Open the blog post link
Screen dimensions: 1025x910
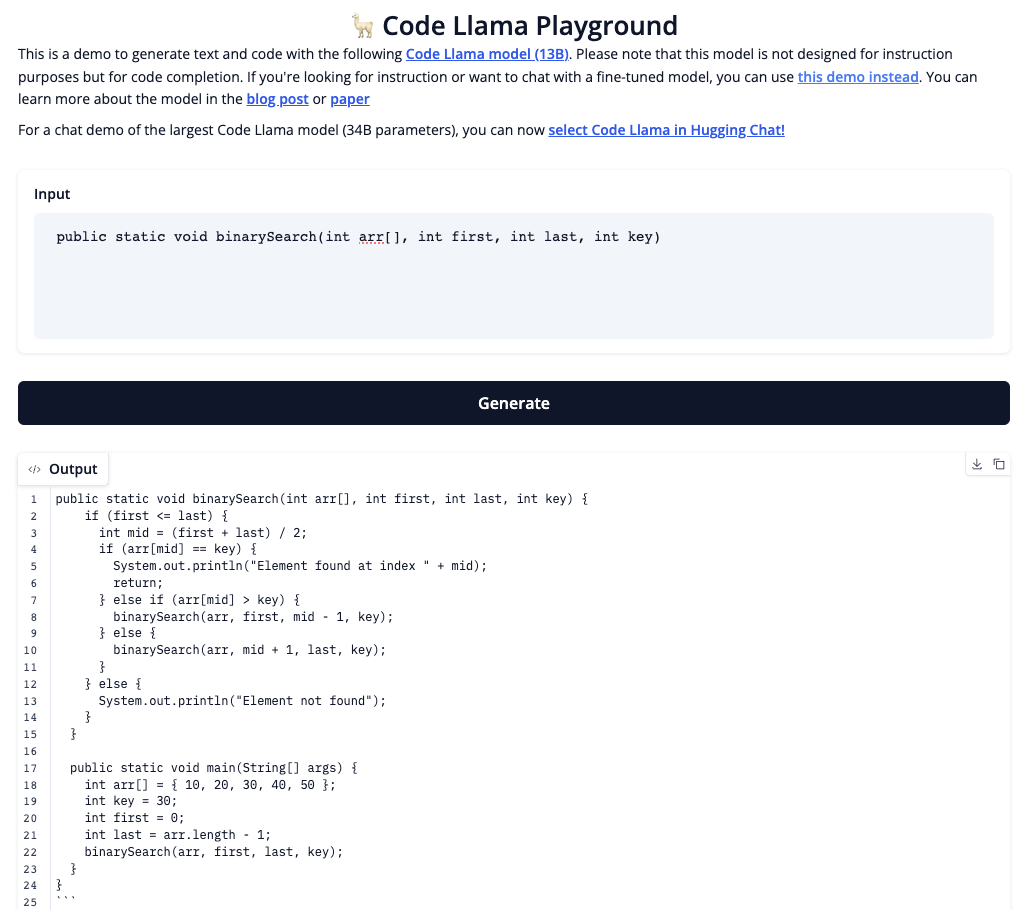(277, 98)
